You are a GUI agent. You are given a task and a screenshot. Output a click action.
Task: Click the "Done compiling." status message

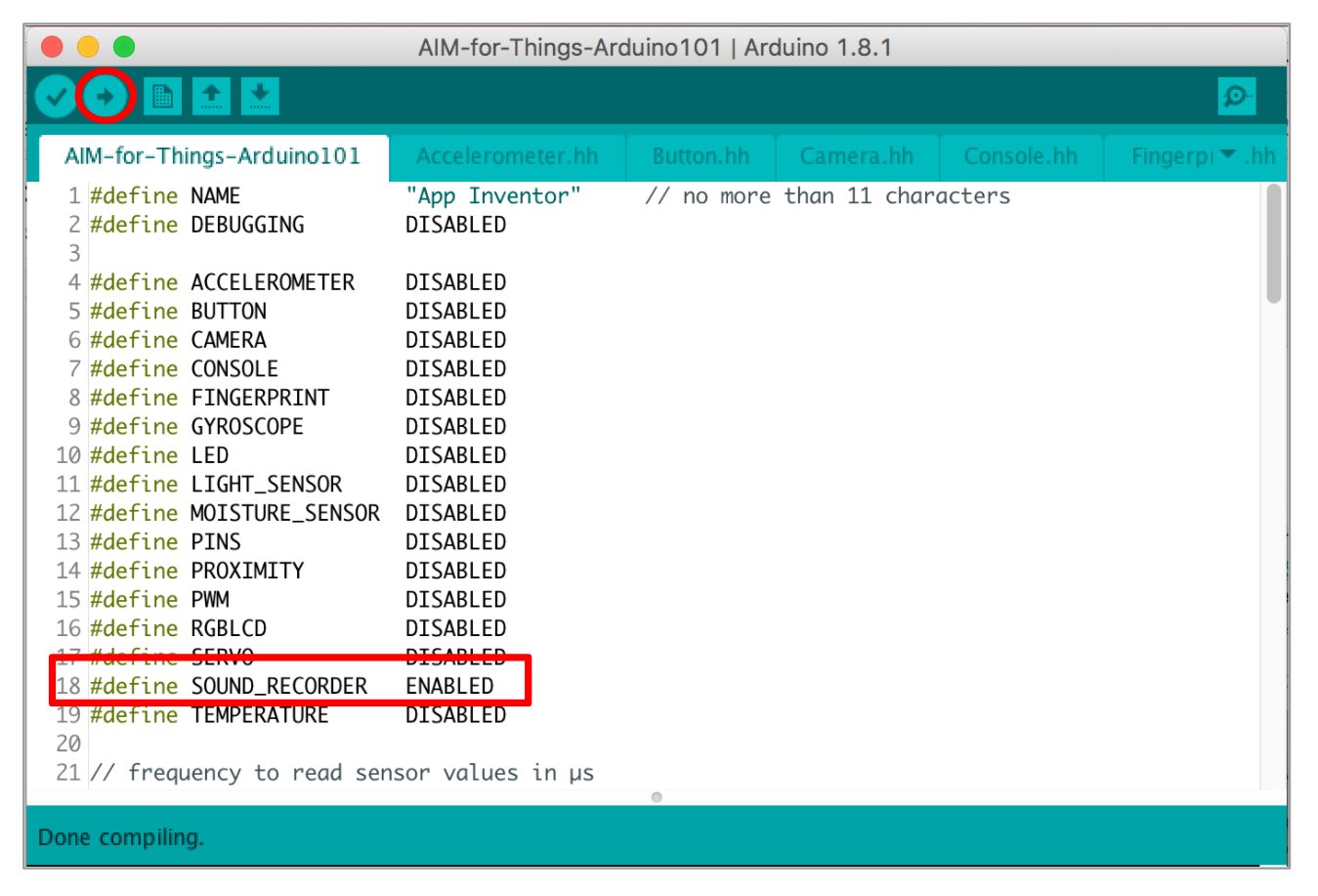click(121, 837)
